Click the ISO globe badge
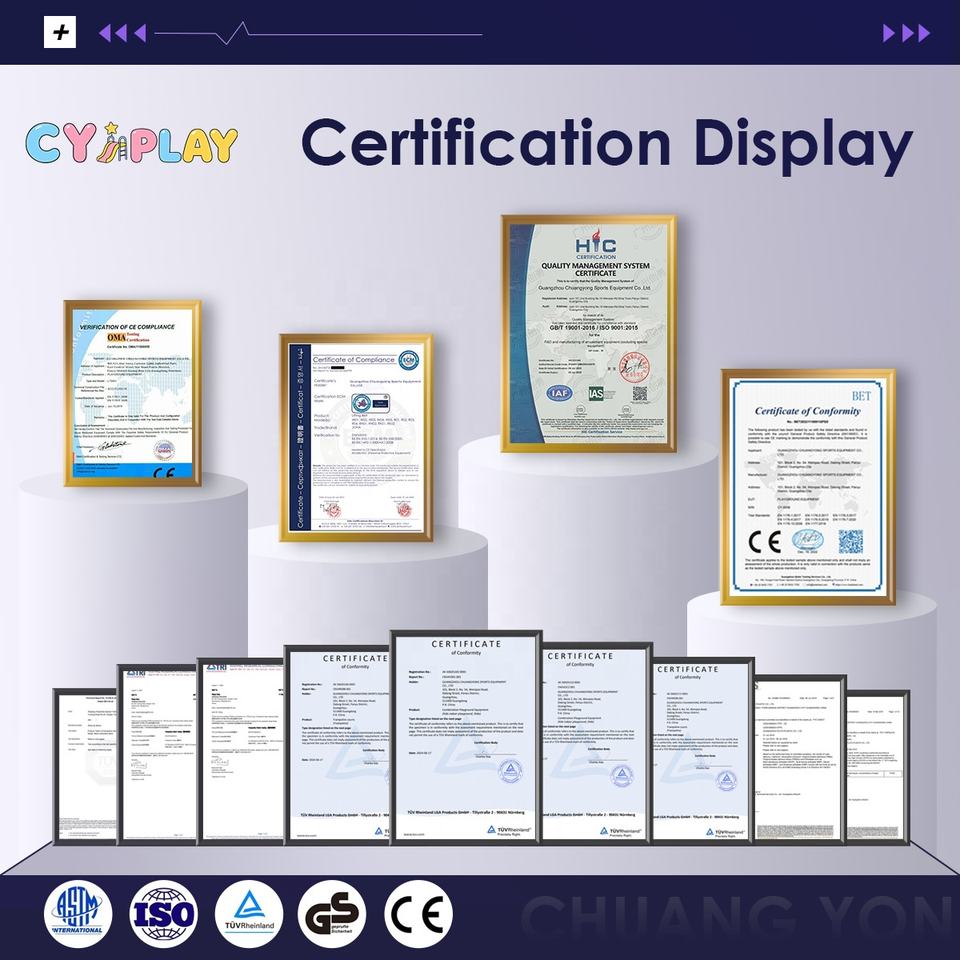 [x=163, y=913]
